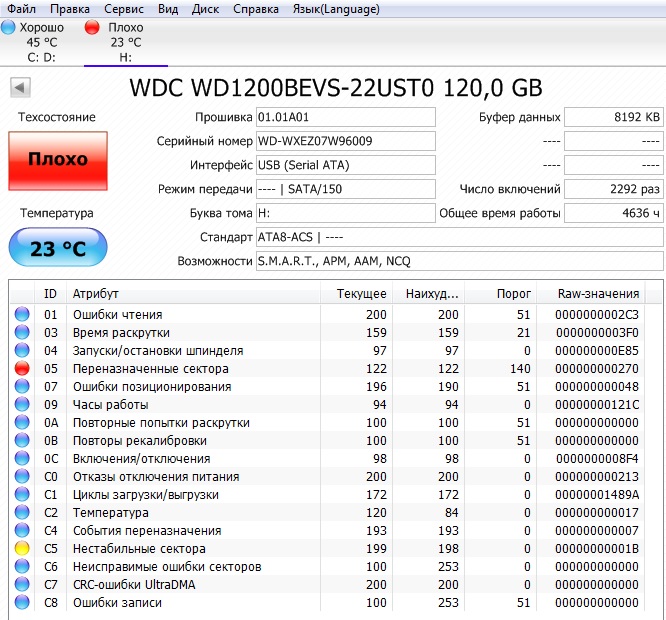This screenshot has width=666, height=620.
Task: Click the worst value 84 for Температура
Action: click(x=452, y=513)
